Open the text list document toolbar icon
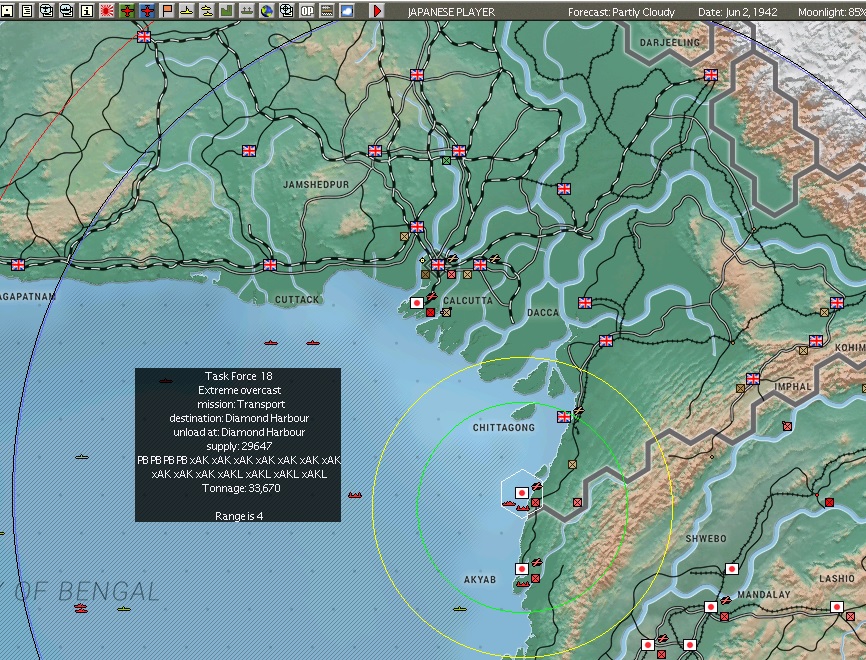Viewport: 866px width, 660px height. [27, 10]
